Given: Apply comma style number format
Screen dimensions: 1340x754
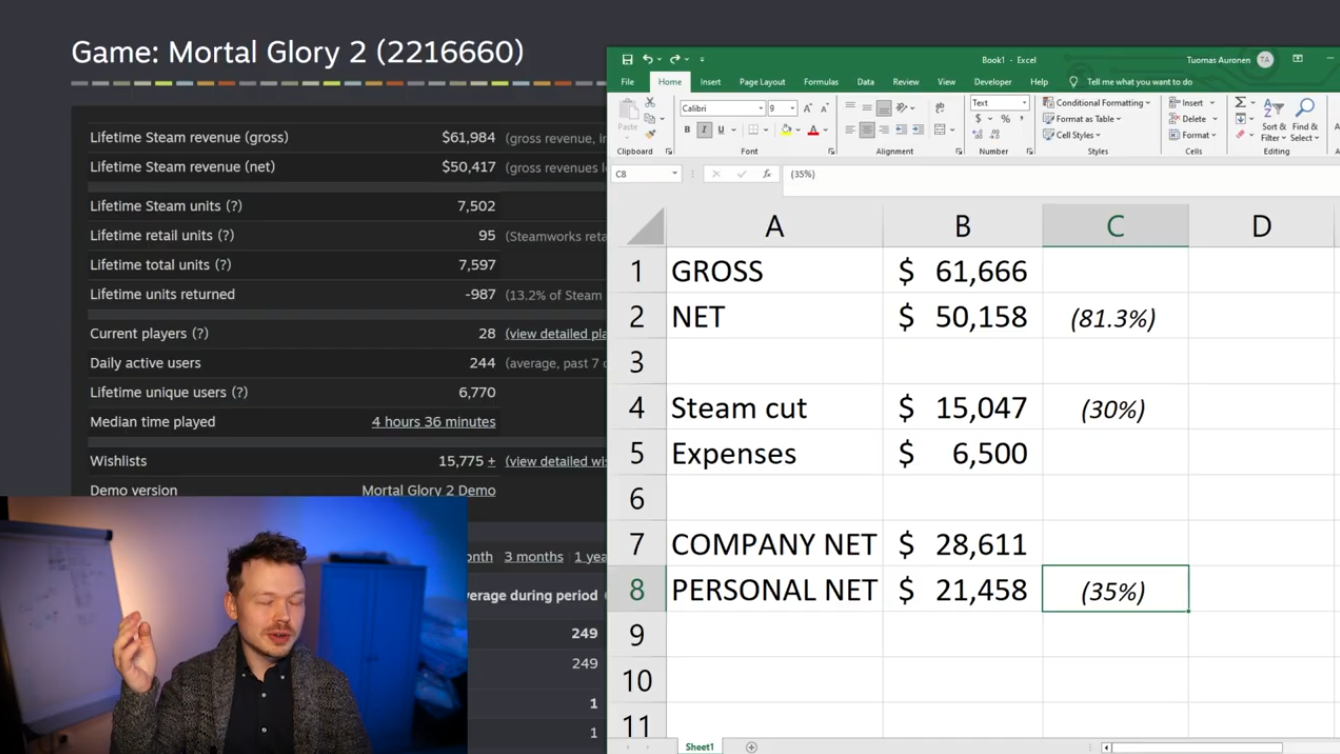Looking at the screenshot, I should click(x=1021, y=119).
